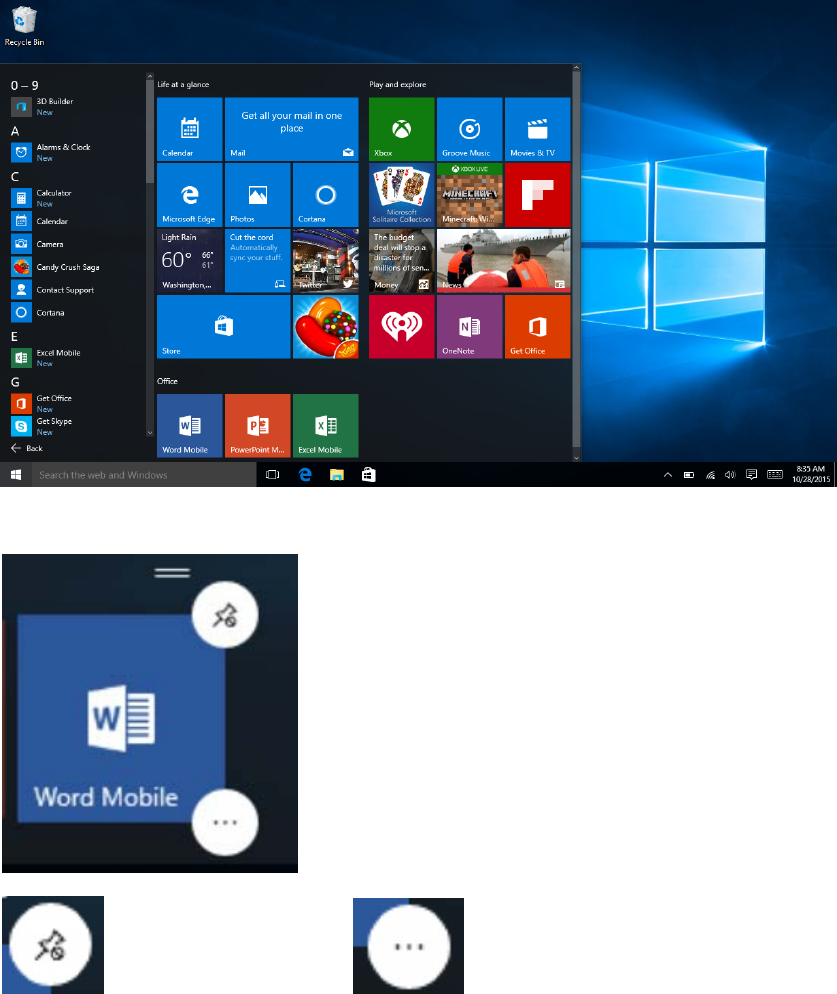837x994 pixels.
Task: Open the Store tile
Action: coord(224,326)
